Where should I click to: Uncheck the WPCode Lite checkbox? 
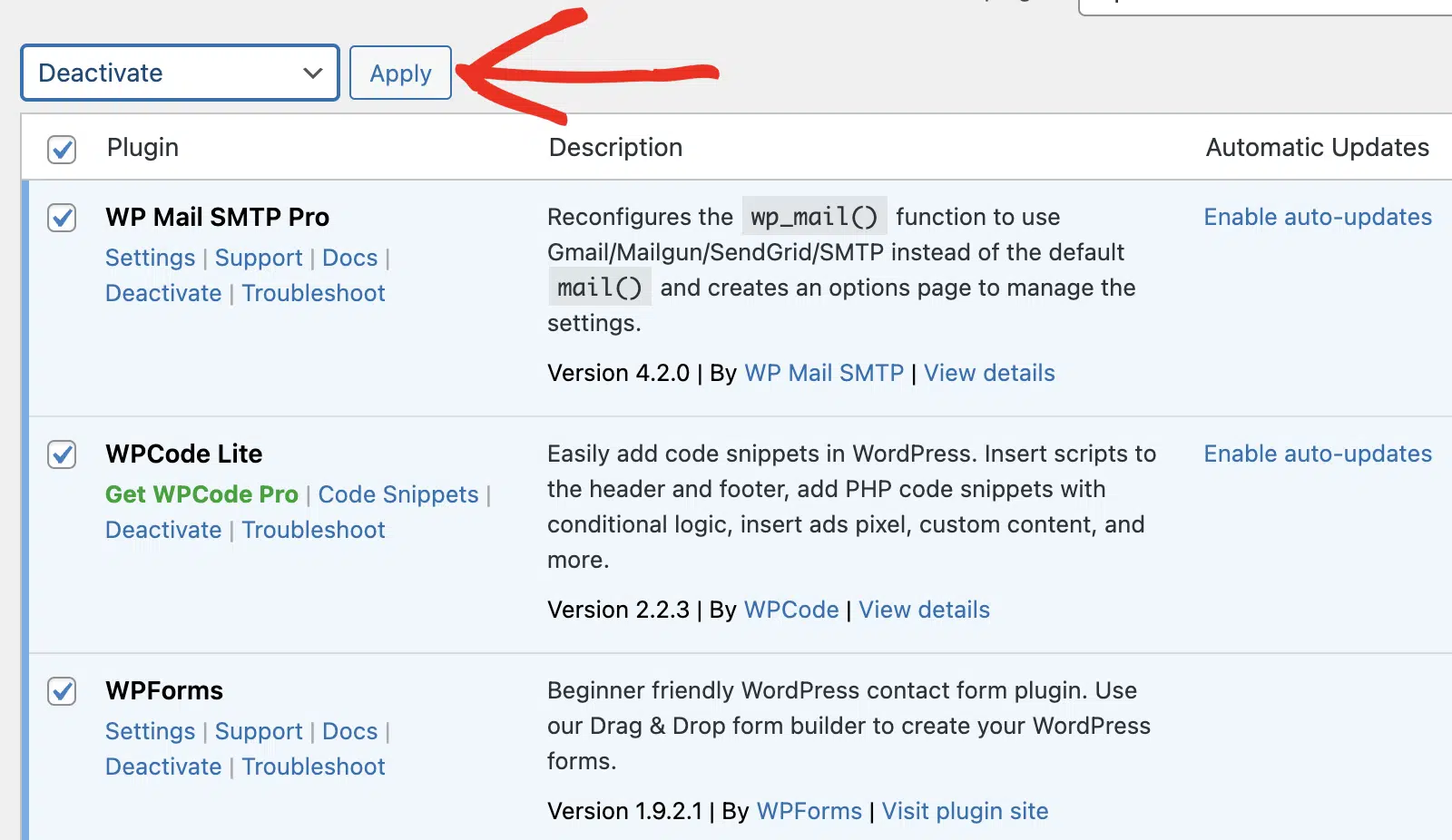pyautogui.click(x=62, y=454)
